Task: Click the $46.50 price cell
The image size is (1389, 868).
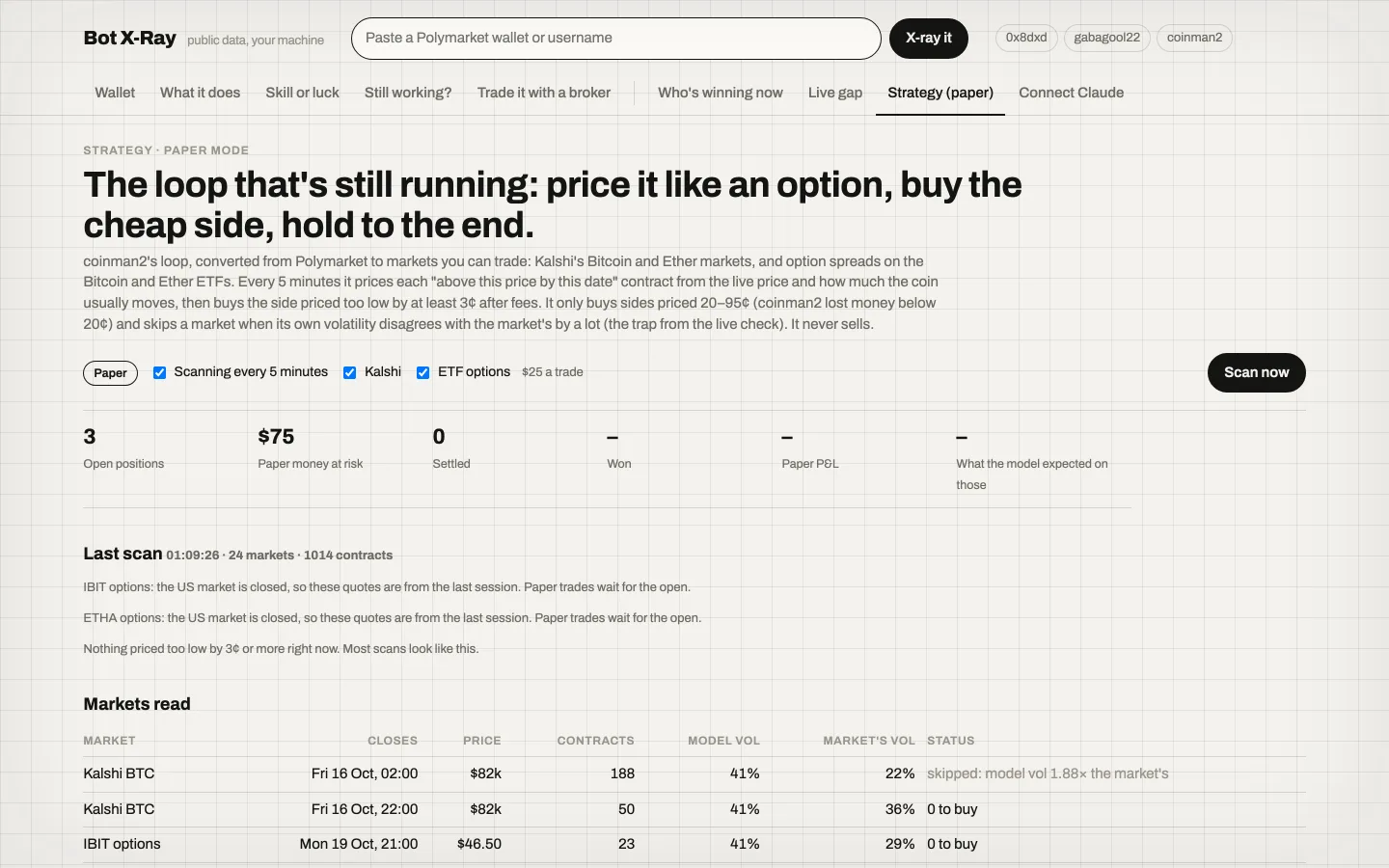Action: click(479, 844)
